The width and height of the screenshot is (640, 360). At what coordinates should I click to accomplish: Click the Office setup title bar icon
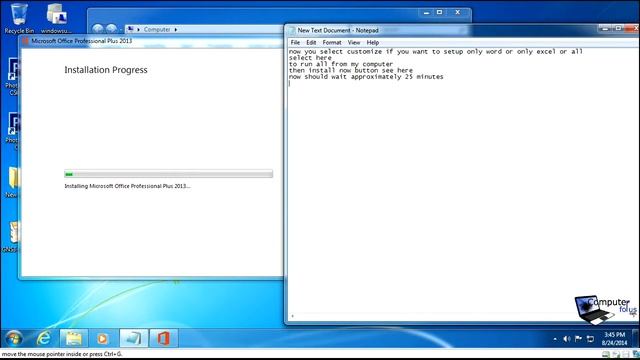(x=26, y=41)
